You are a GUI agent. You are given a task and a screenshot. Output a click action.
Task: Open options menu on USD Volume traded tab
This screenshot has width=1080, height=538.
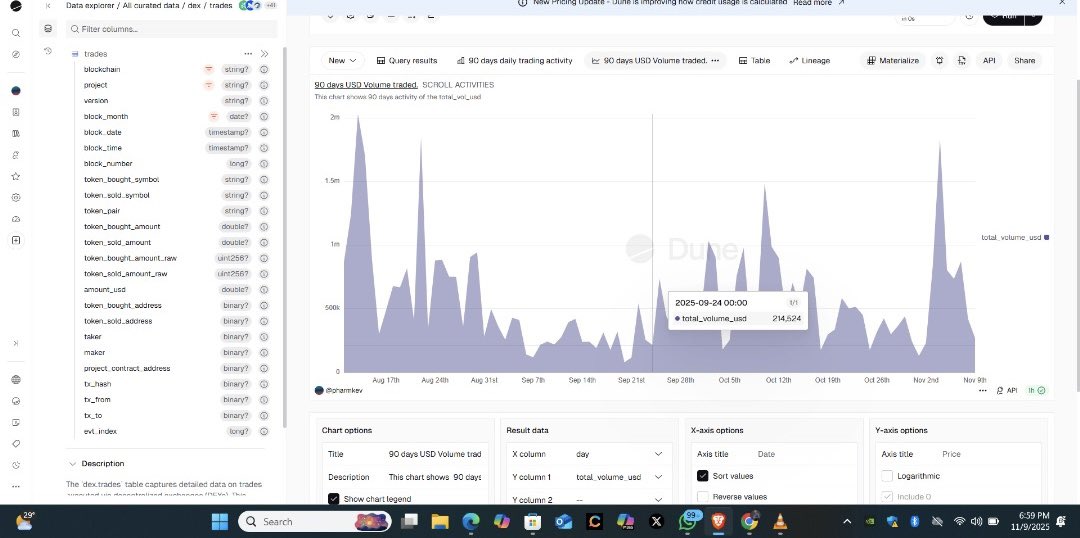click(715, 61)
